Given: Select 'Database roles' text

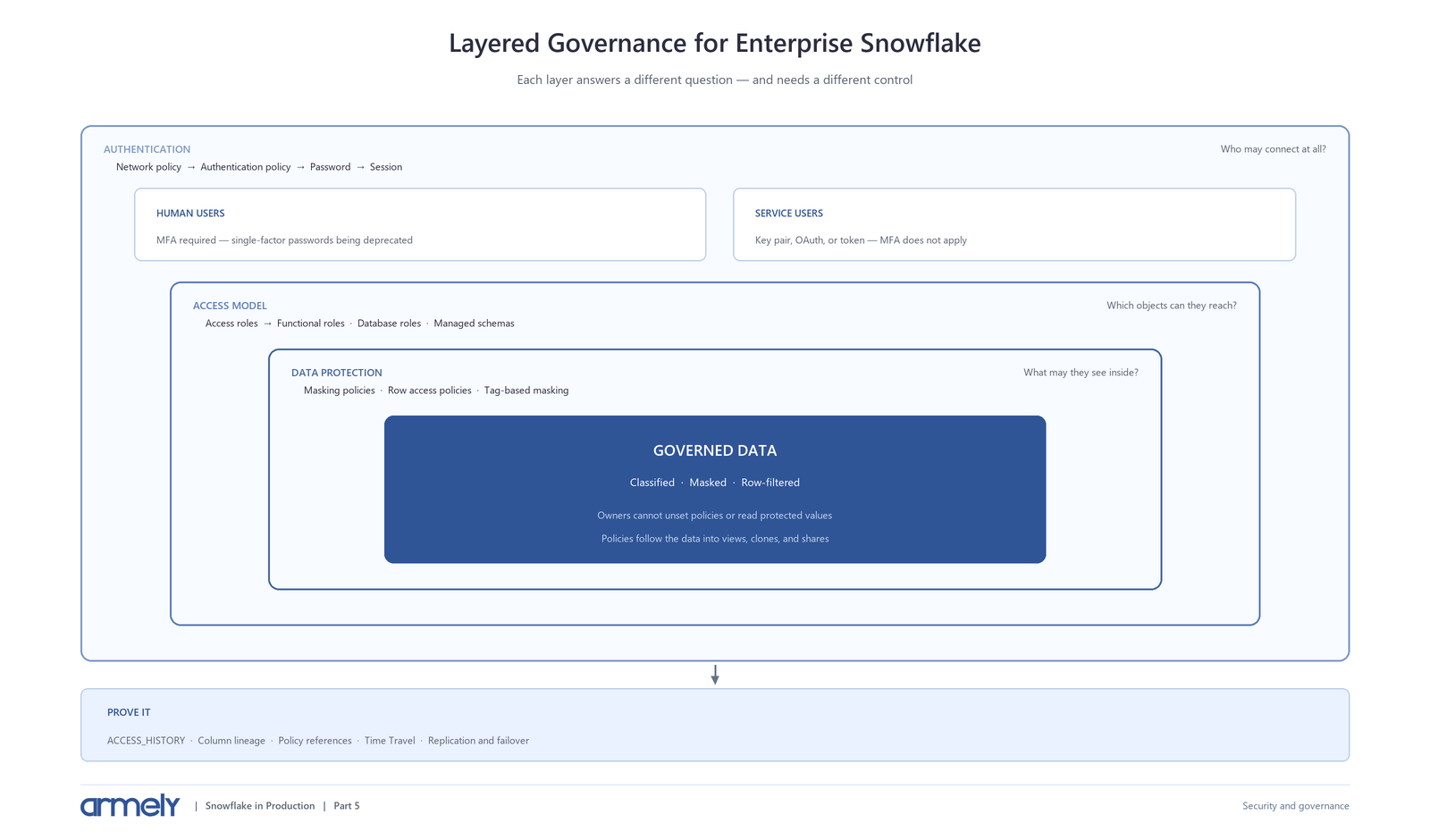Looking at the screenshot, I should coord(389,323).
